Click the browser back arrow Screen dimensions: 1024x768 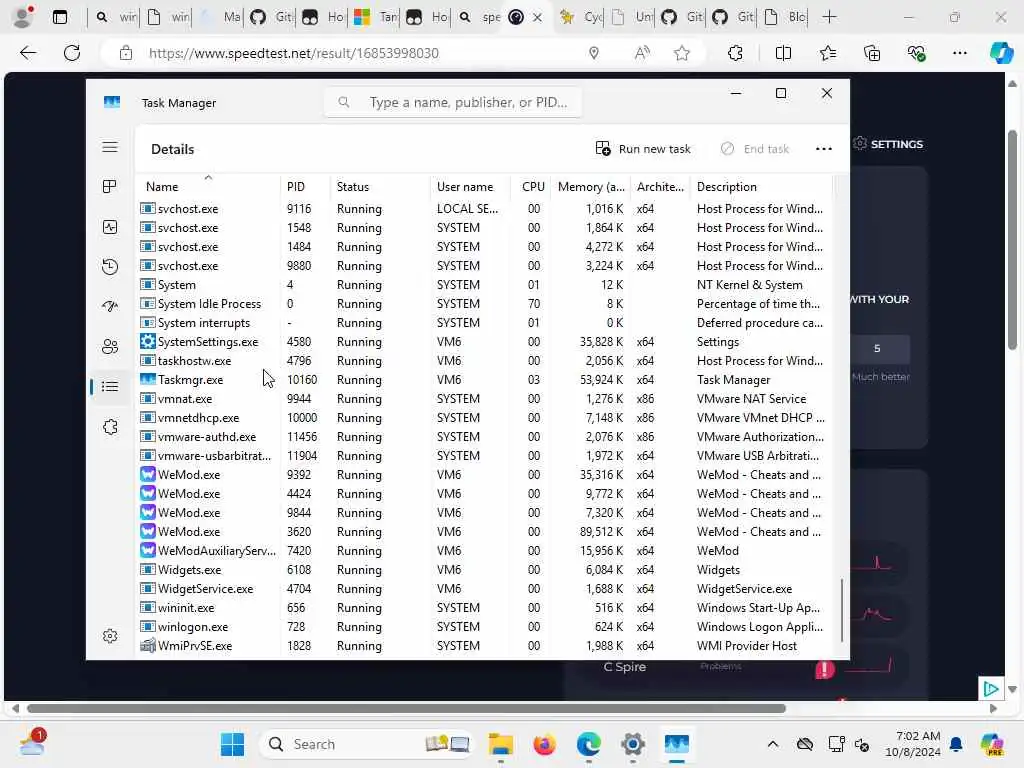coord(27,53)
